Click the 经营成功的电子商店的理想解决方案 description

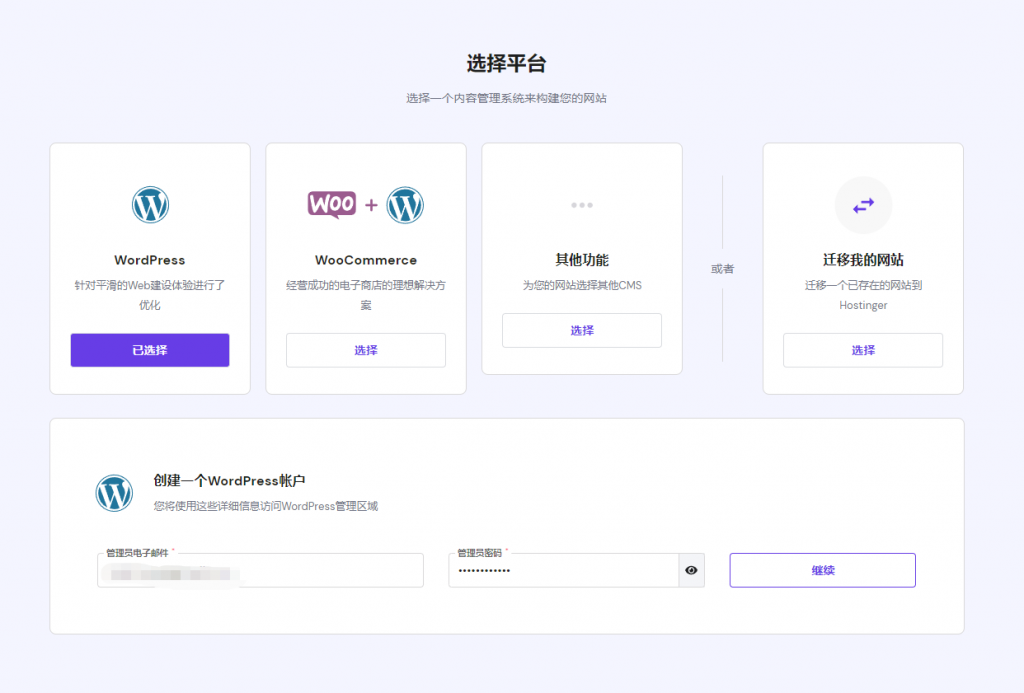tap(366, 295)
